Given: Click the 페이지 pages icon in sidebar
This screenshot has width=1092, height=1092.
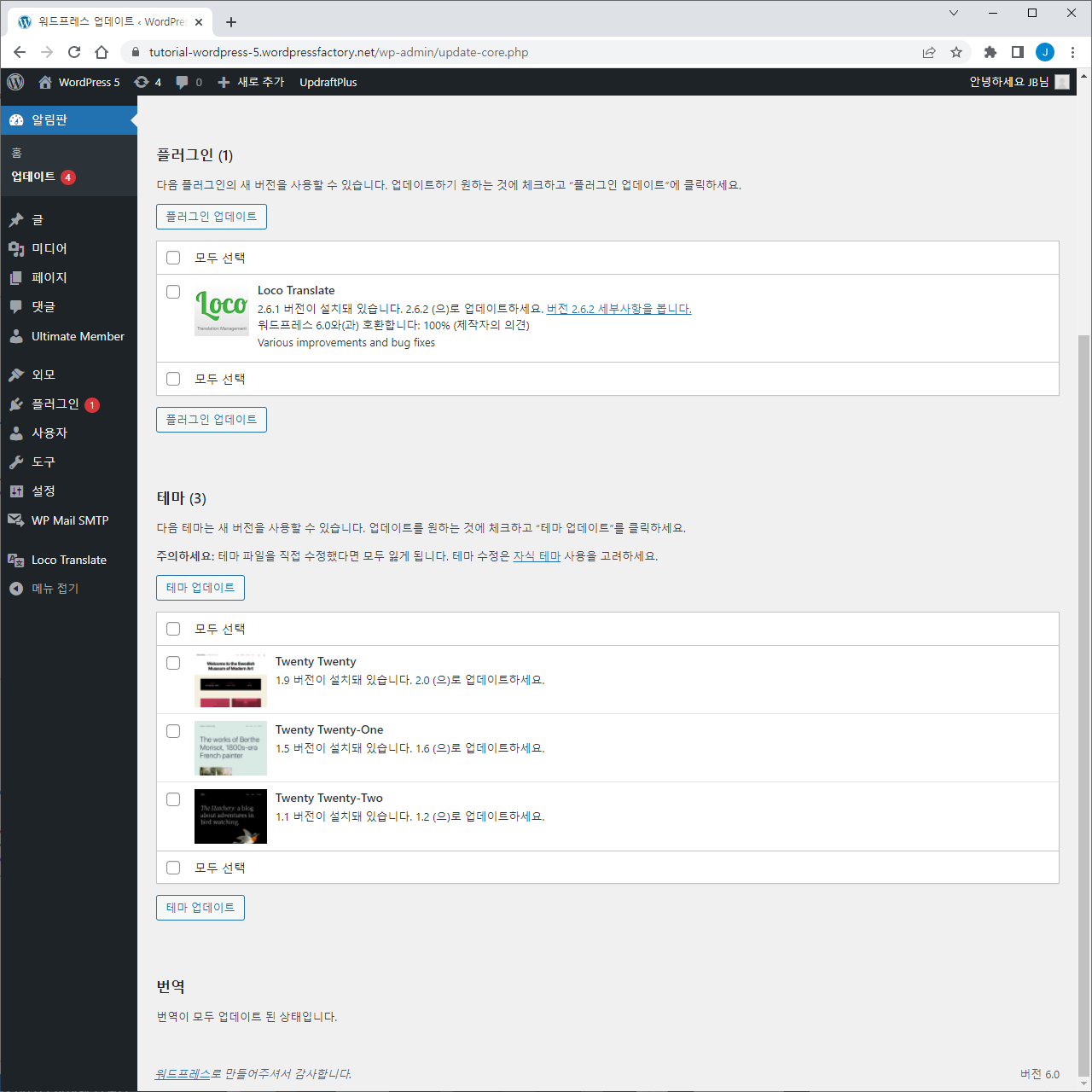Looking at the screenshot, I should coord(16,278).
